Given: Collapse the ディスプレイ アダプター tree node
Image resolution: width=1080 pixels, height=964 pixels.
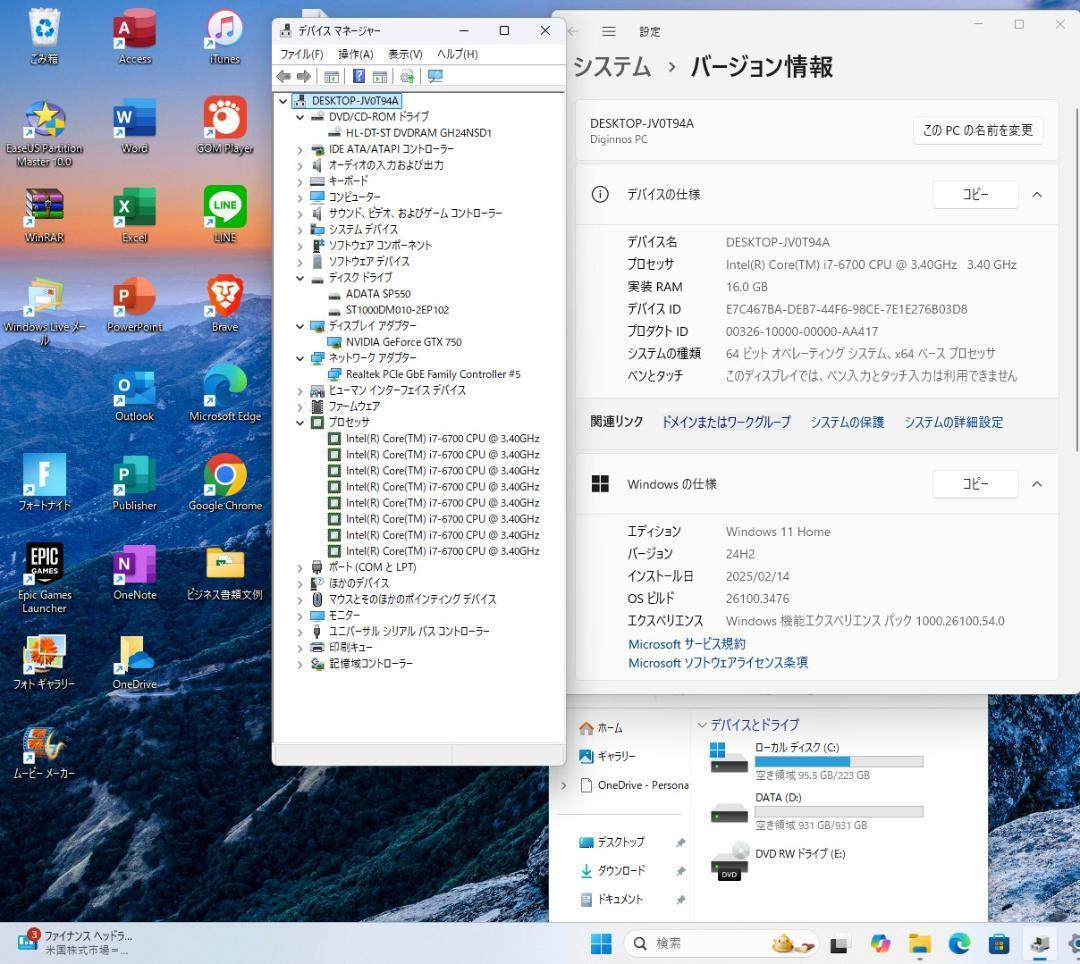Looking at the screenshot, I should pos(300,326).
